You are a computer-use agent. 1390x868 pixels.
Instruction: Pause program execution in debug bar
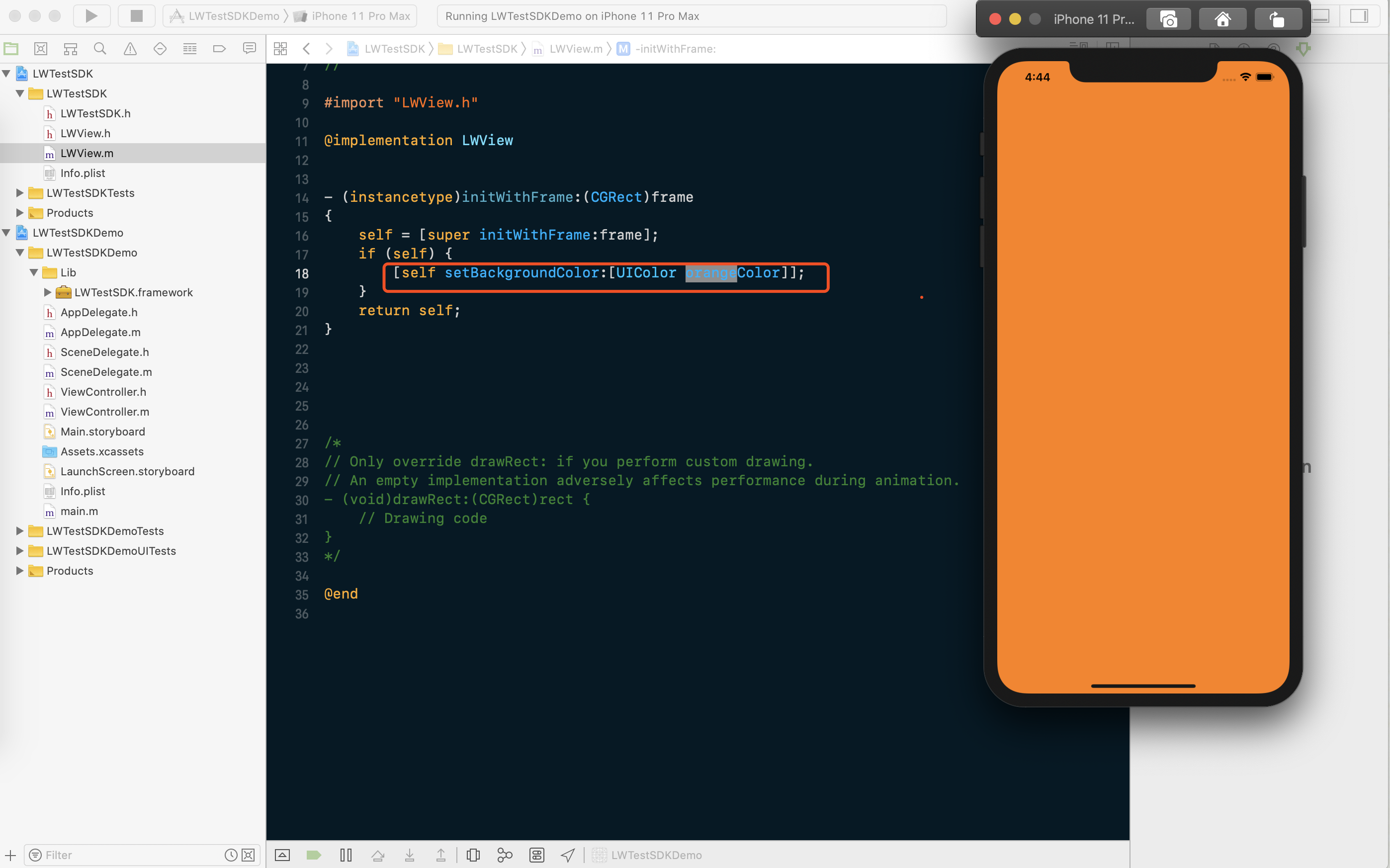pos(346,855)
